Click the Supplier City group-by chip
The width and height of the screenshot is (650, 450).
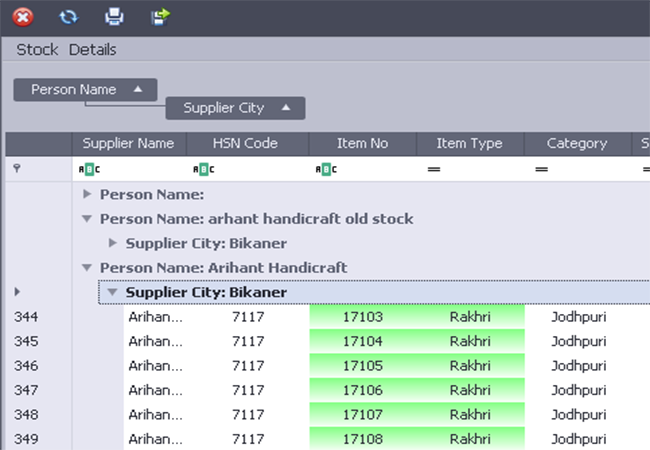[235, 108]
